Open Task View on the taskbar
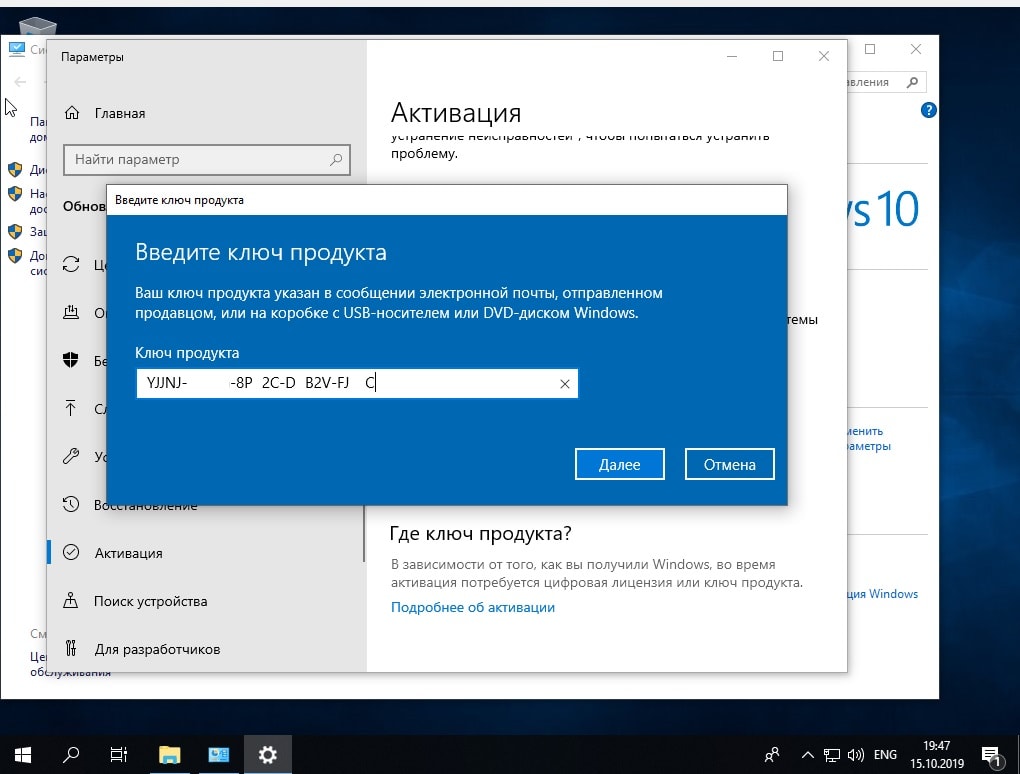This screenshot has height=774, width=1020. click(x=119, y=755)
